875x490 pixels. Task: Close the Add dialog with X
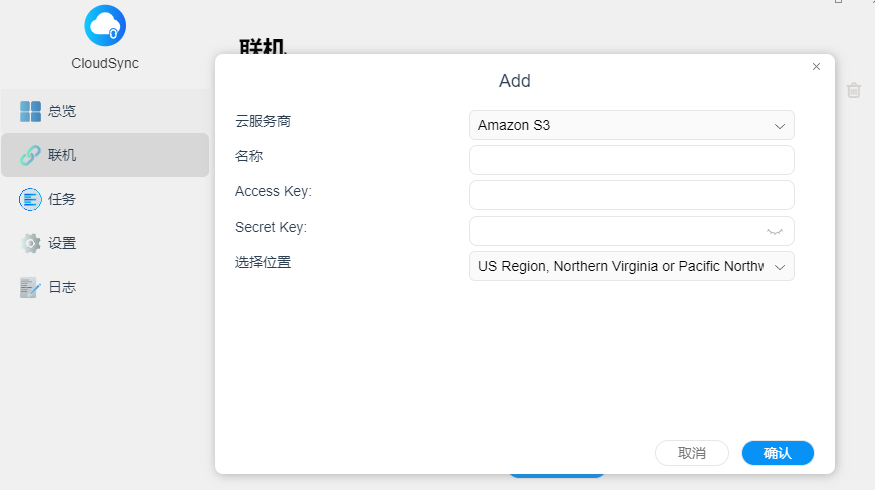[816, 66]
